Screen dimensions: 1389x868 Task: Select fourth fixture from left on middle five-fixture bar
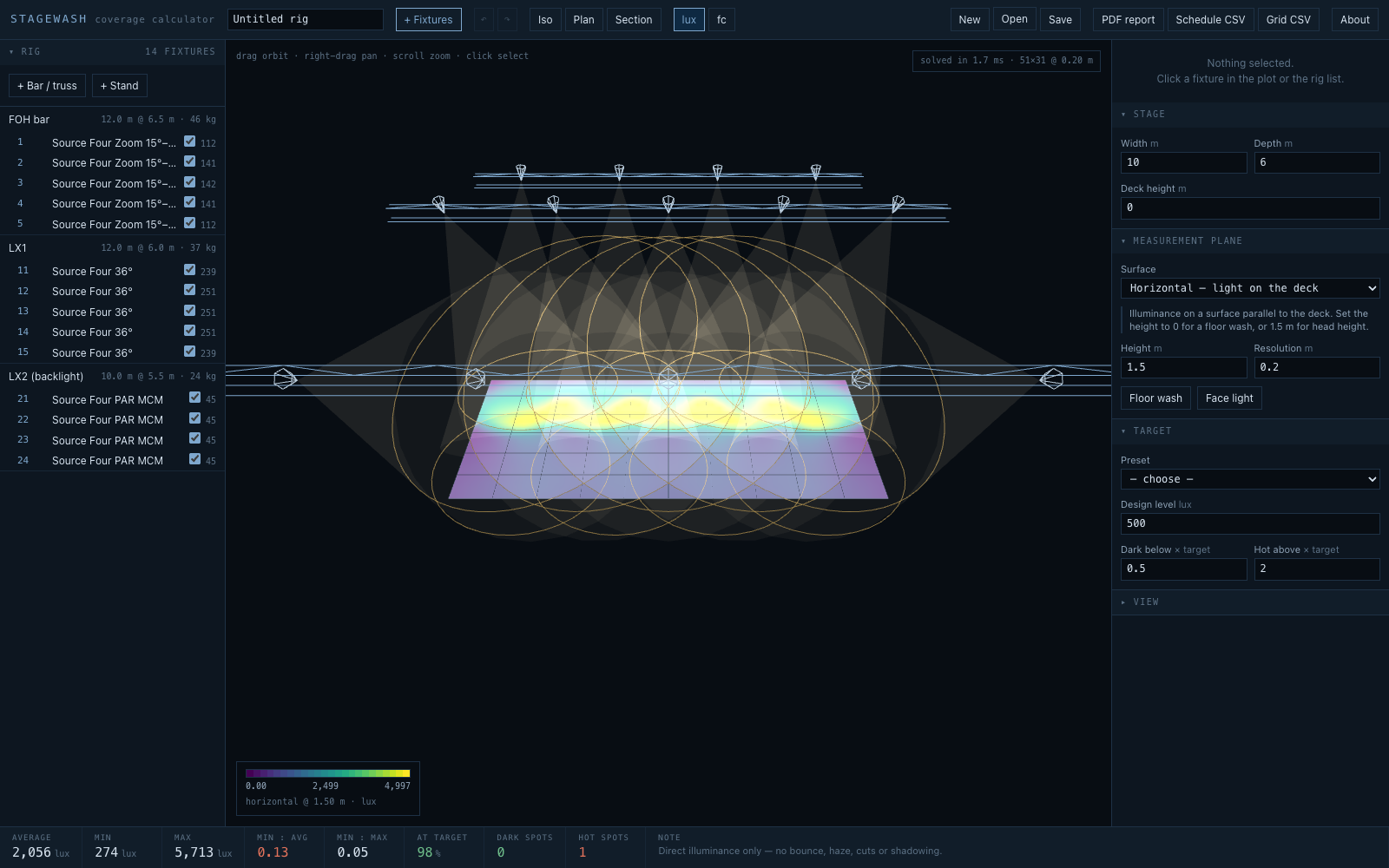pos(783,204)
